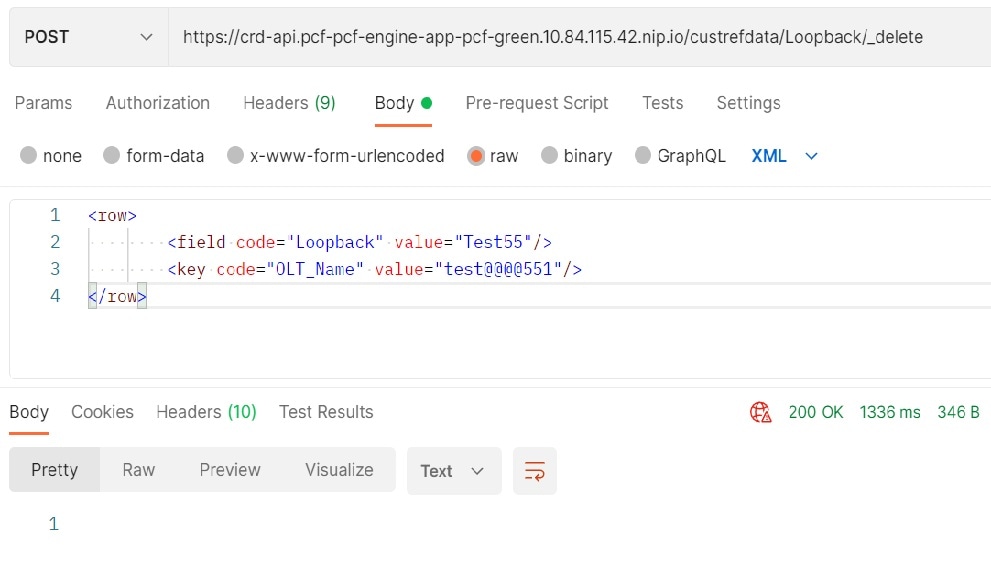Screen dimensions: 991x571
Task: Open the Pre-request Script tab
Action: [x=537, y=103]
